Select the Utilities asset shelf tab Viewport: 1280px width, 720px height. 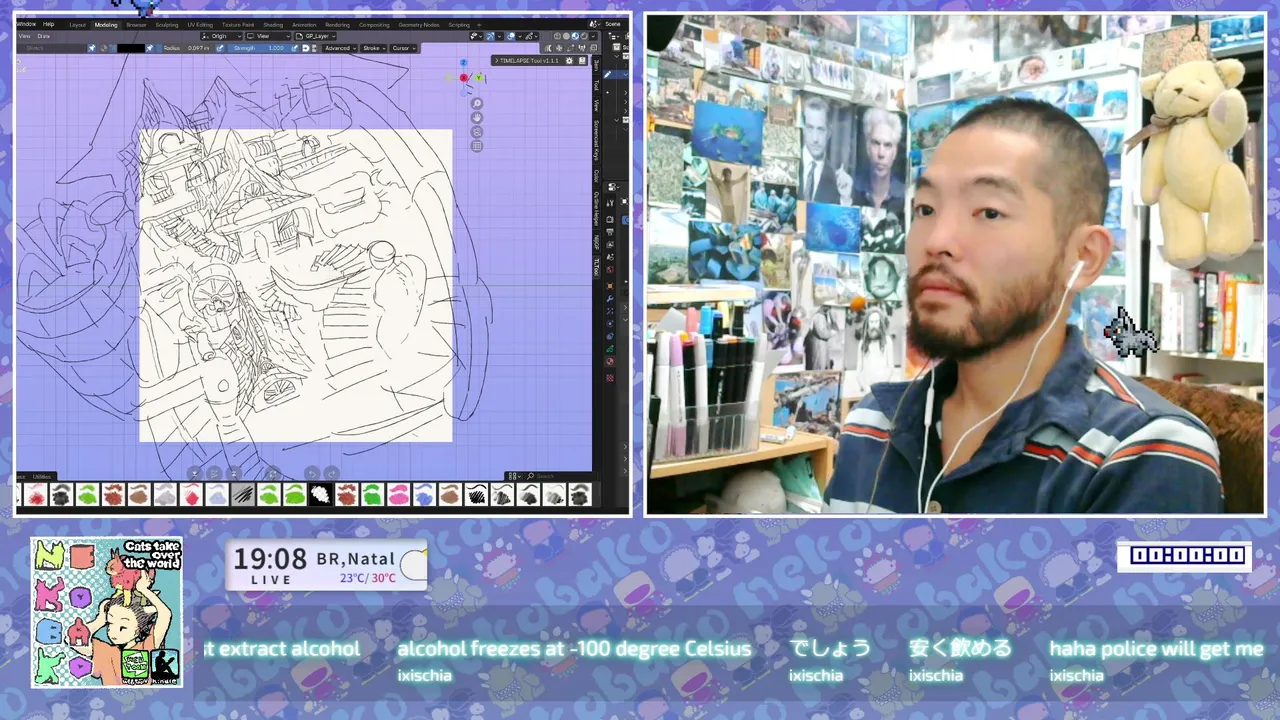pyautogui.click(x=42, y=476)
